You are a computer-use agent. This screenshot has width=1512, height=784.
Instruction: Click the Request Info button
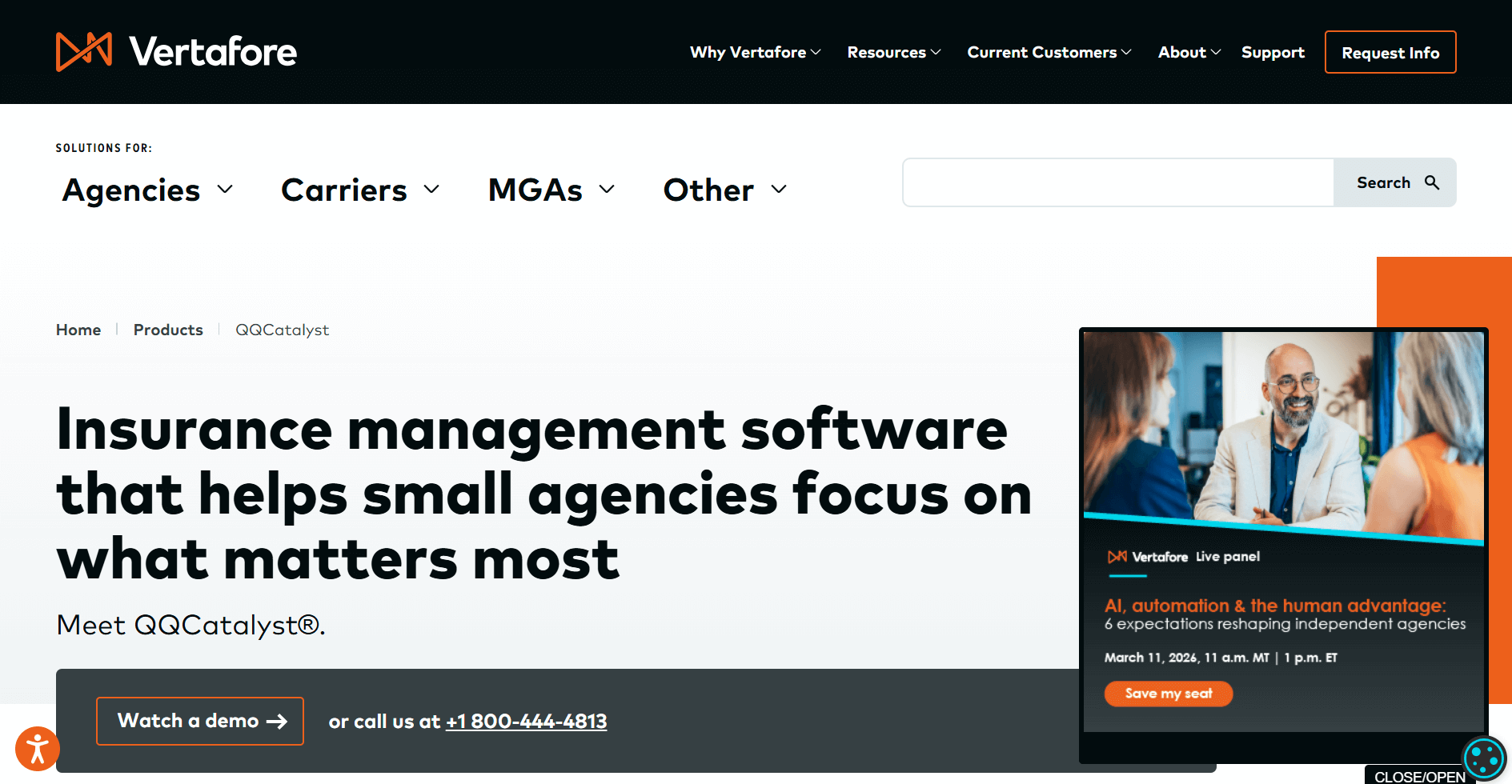click(x=1390, y=52)
